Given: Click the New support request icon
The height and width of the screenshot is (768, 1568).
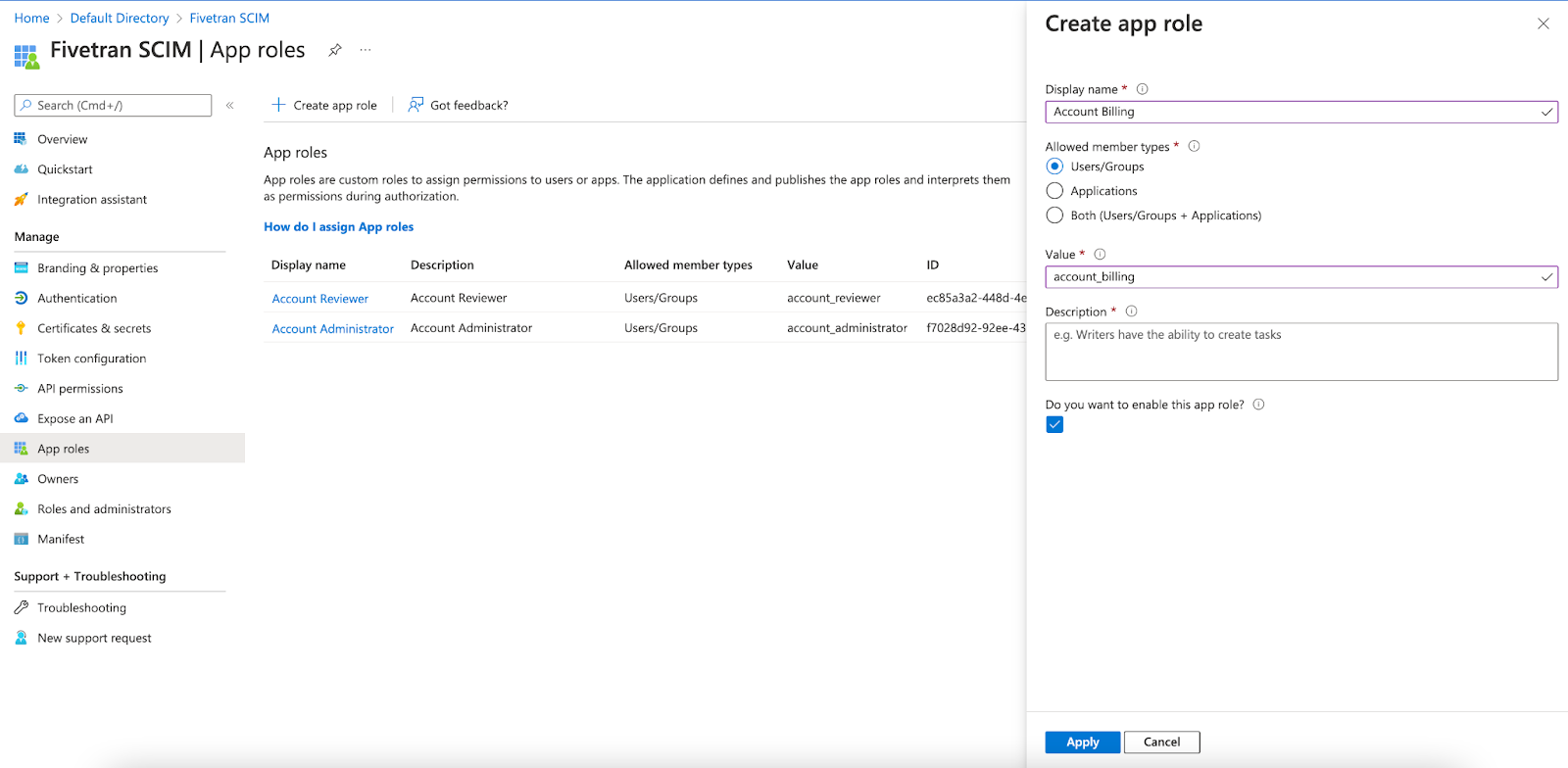Looking at the screenshot, I should pos(21,638).
